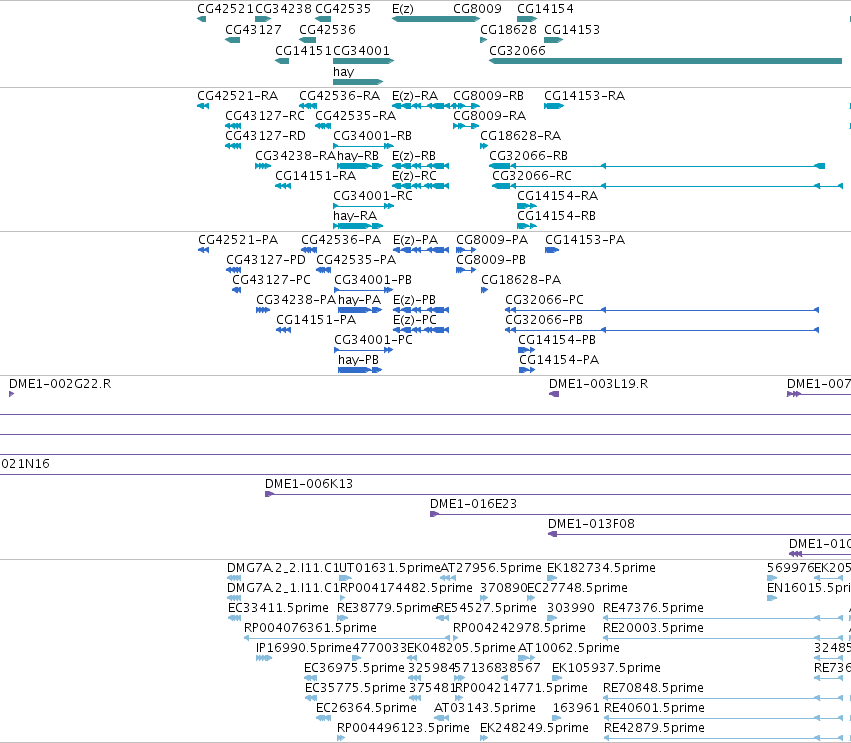Select protein CG43127-PC

click(x=271, y=280)
